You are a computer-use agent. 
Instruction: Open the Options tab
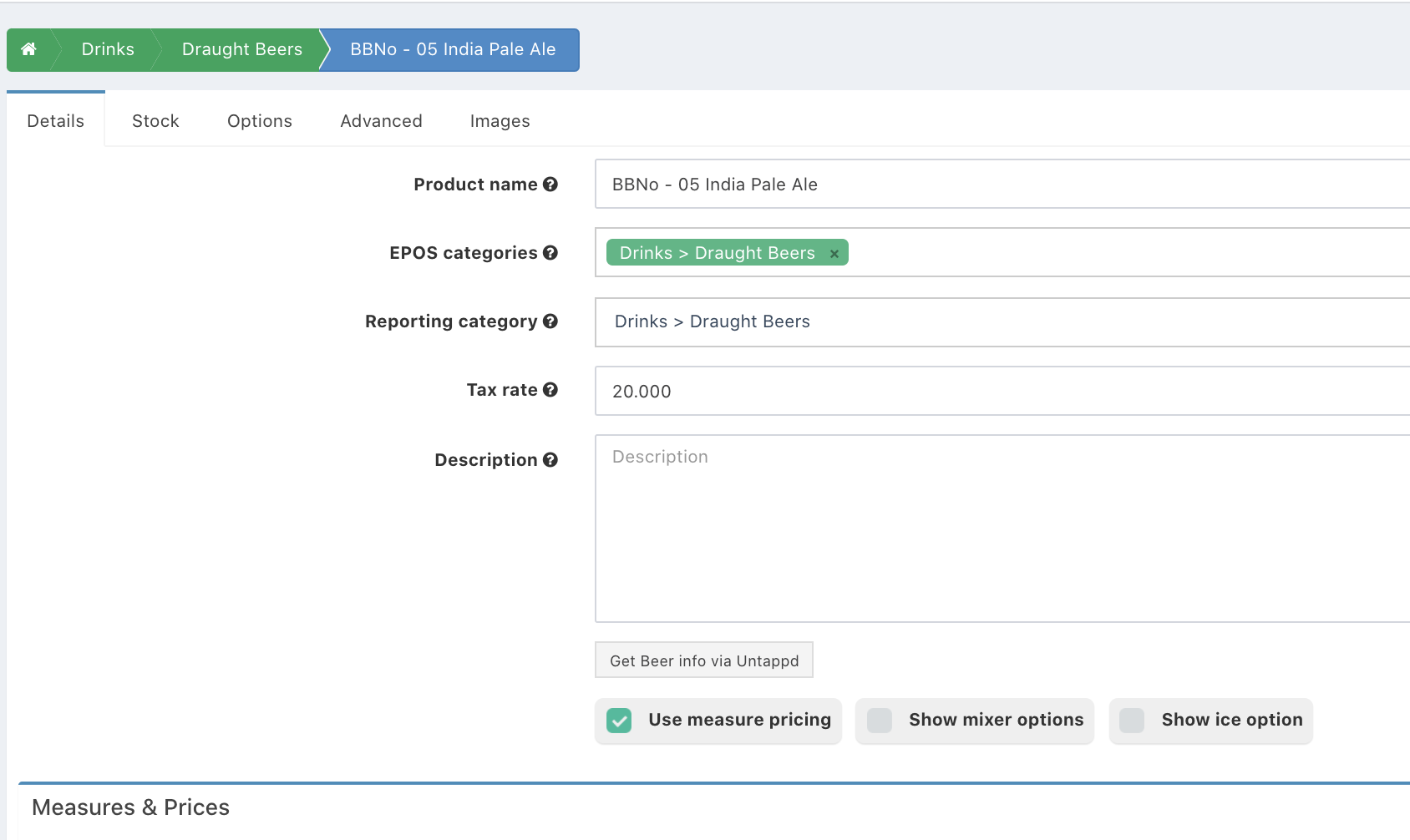pyautogui.click(x=259, y=121)
